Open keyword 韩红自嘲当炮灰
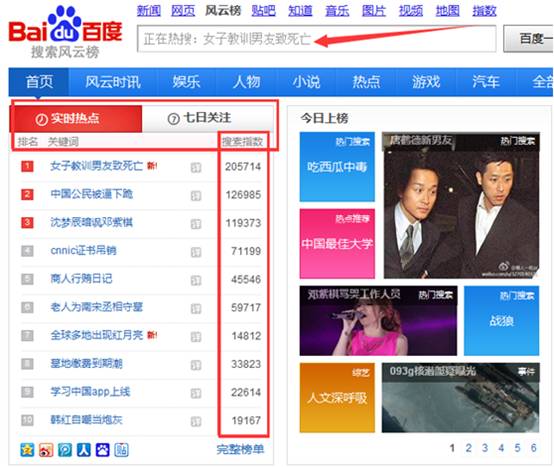The width and height of the screenshot is (554, 467). tap(87, 420)
